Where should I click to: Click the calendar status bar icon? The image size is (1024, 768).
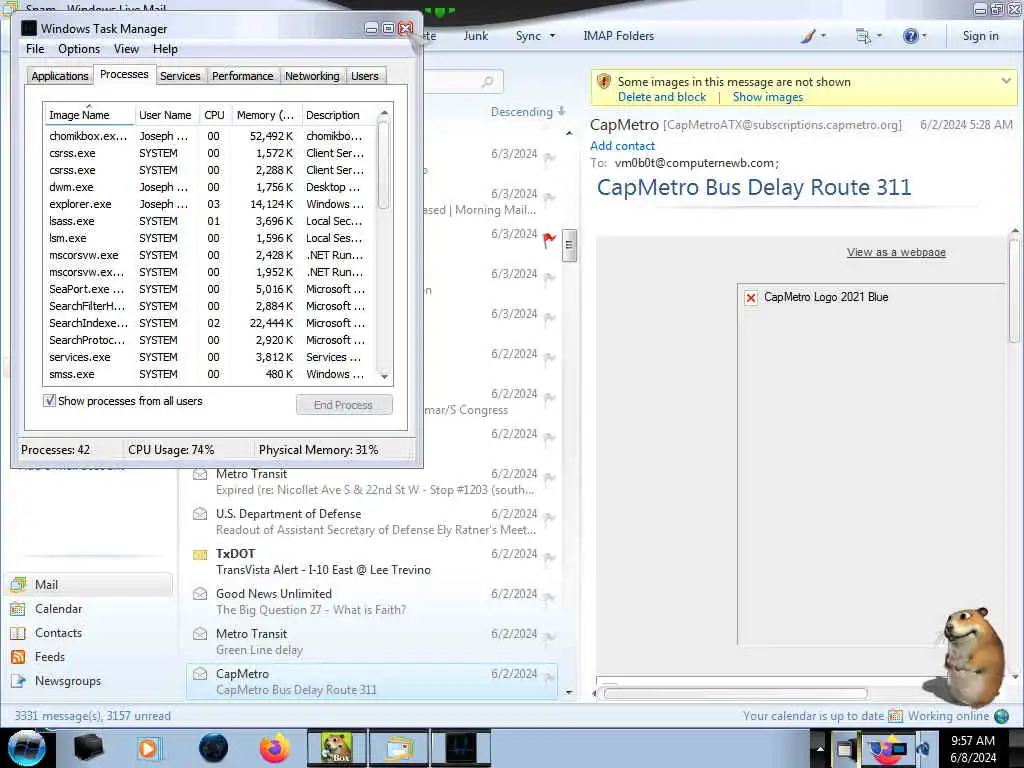pos(895,716)
